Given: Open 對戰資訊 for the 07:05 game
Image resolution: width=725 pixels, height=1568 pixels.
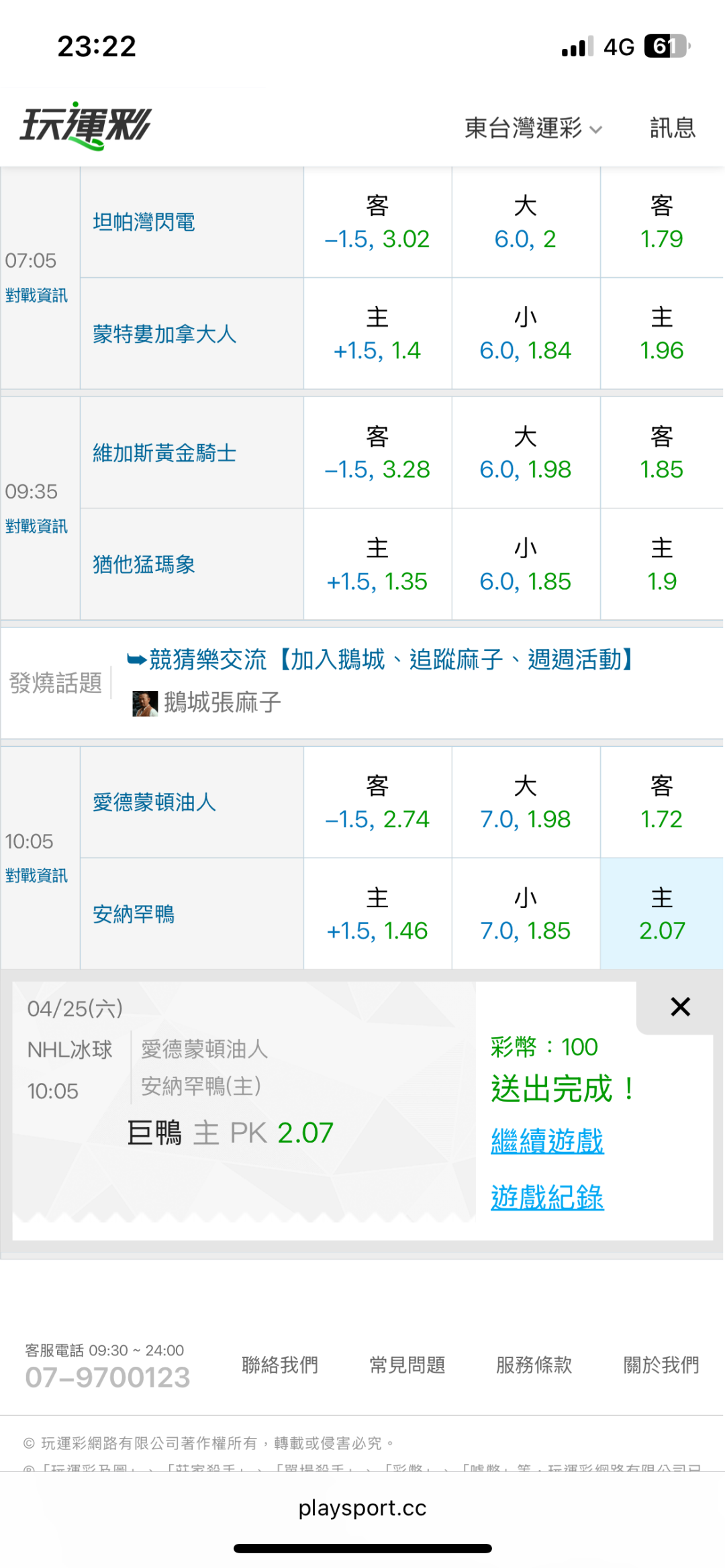Looking at the screenshot, I should tap(36, 295).
